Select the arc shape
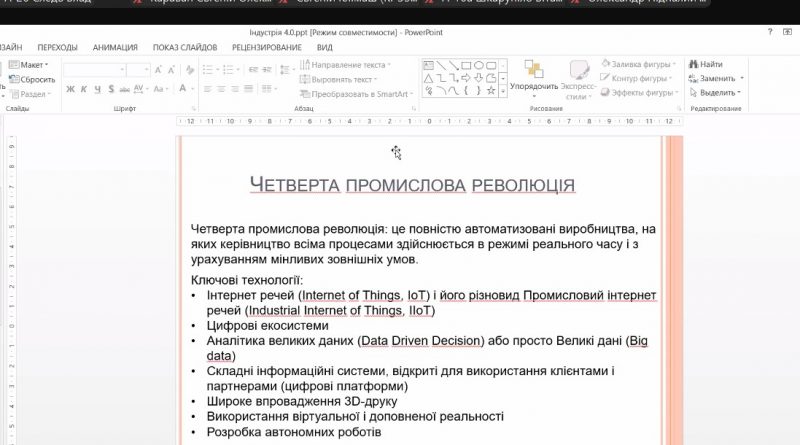Image resolution: width=800 pixels, height=445 pixels. [441, 91]
